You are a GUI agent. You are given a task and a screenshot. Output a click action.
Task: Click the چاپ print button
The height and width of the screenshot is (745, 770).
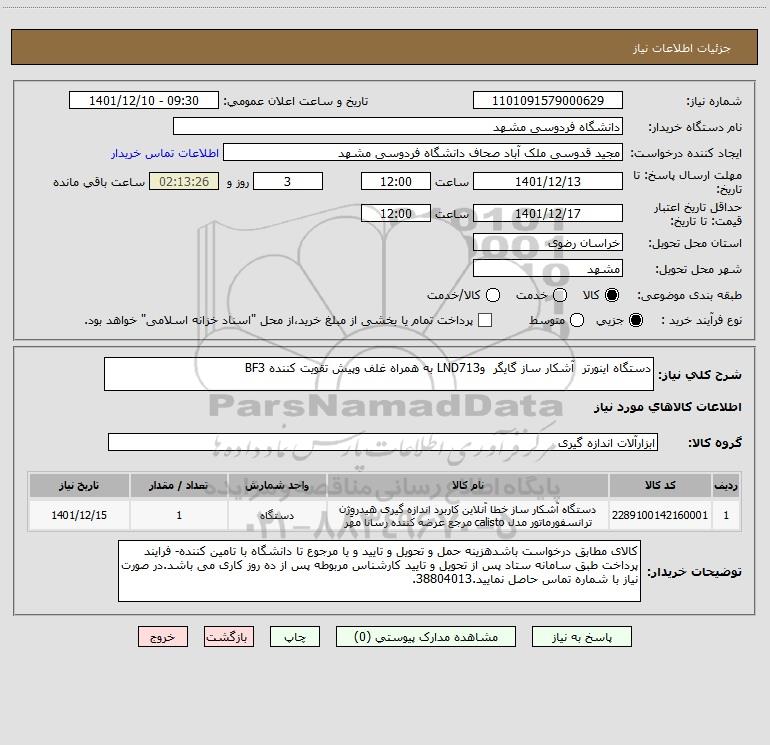click(295, 637)
